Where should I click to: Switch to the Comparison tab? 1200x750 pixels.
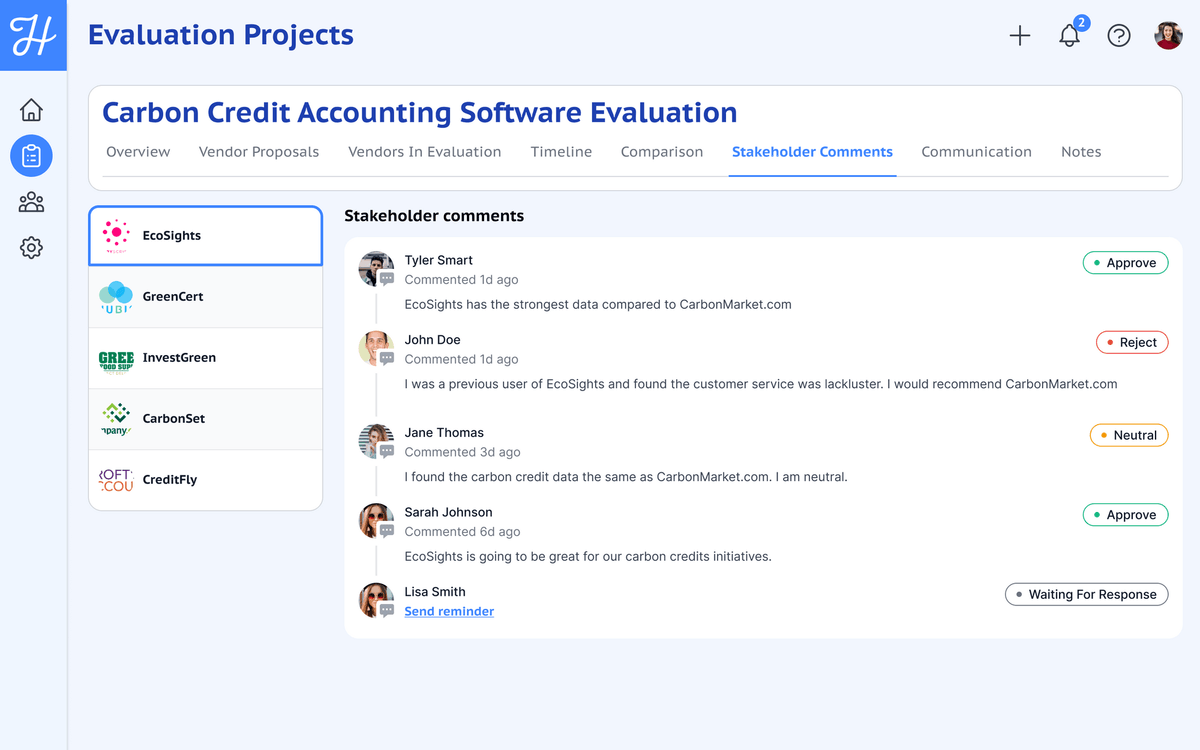pos(661,152)
